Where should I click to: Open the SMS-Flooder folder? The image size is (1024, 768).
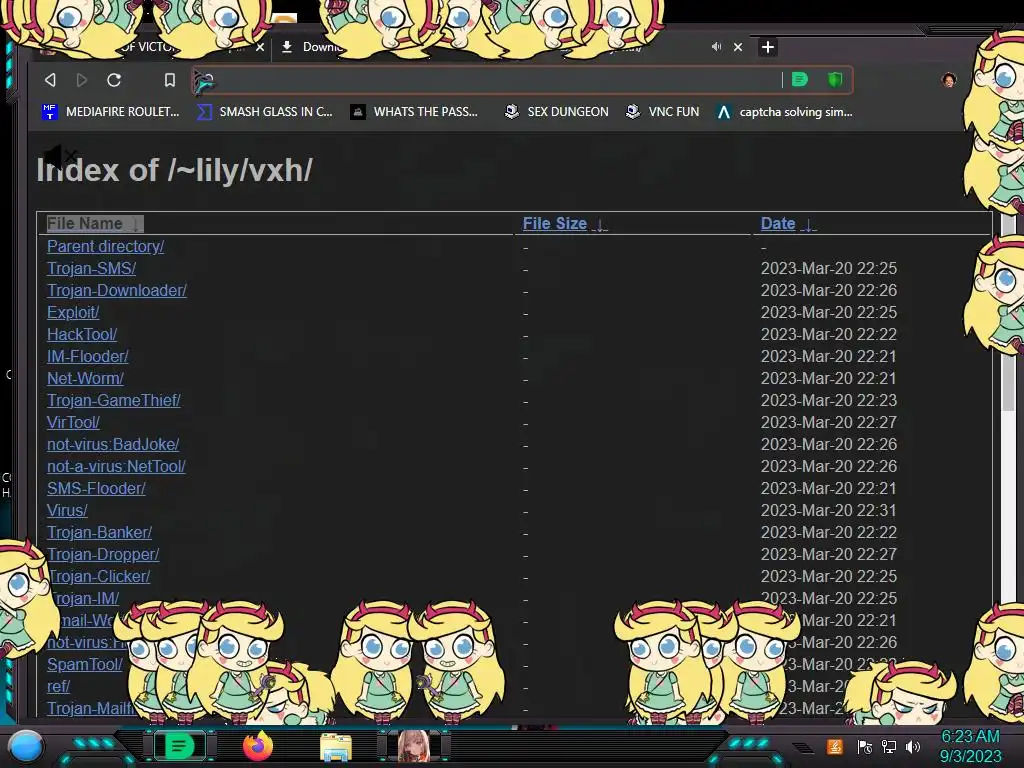(96, 488)
